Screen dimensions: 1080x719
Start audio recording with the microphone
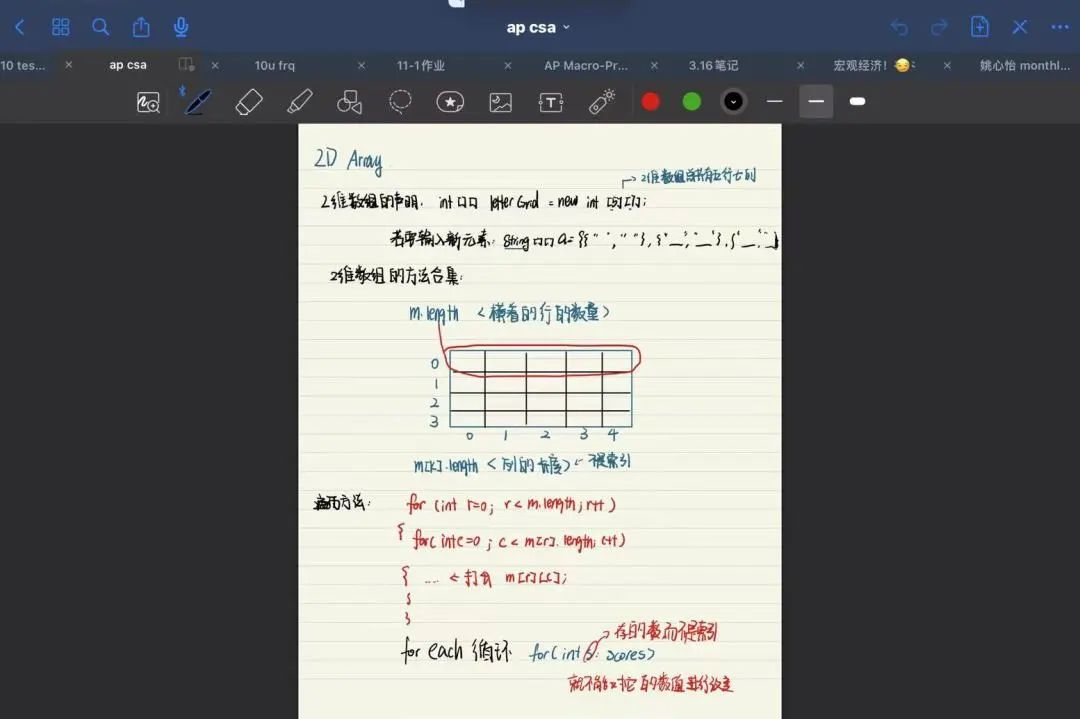click(x=181, y=27)
